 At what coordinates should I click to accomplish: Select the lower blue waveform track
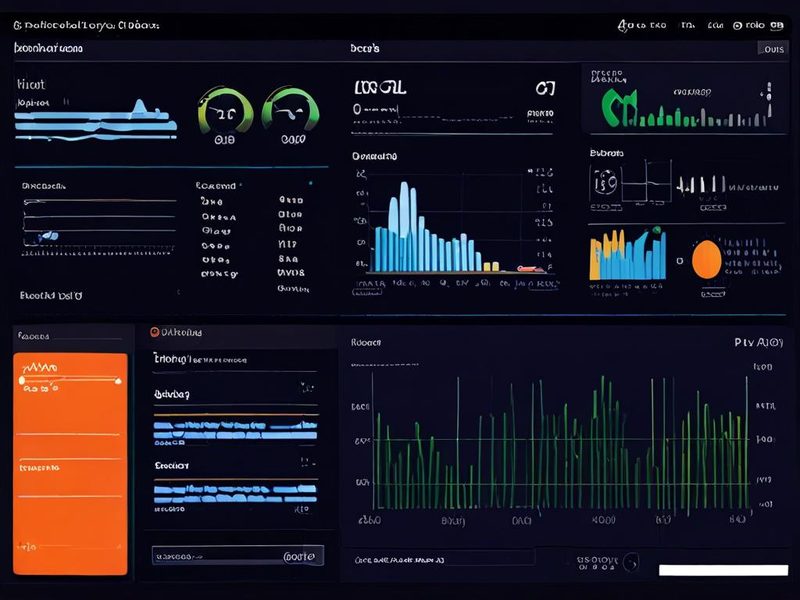click(235, 493)
